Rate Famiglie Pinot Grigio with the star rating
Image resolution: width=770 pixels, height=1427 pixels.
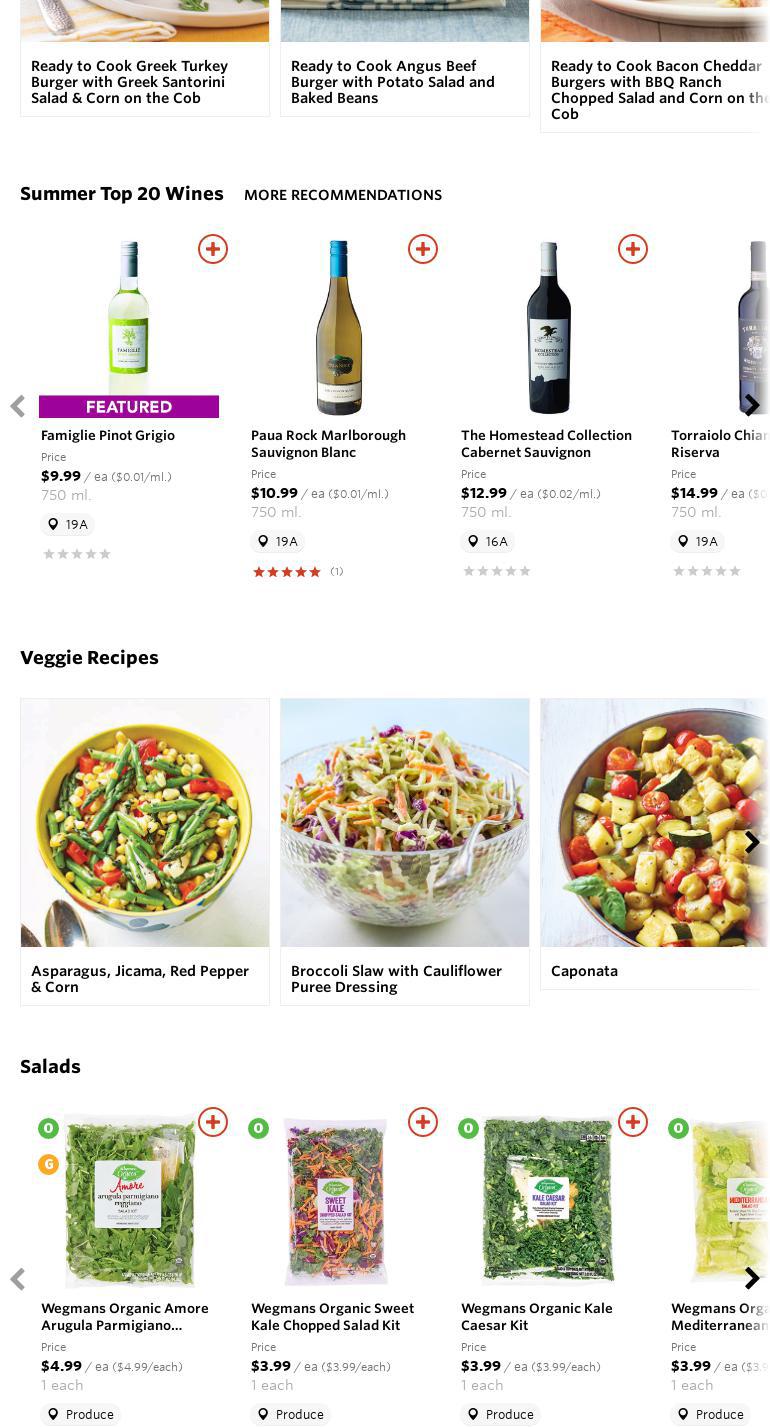pyautogui.click(x=77, y=554)
